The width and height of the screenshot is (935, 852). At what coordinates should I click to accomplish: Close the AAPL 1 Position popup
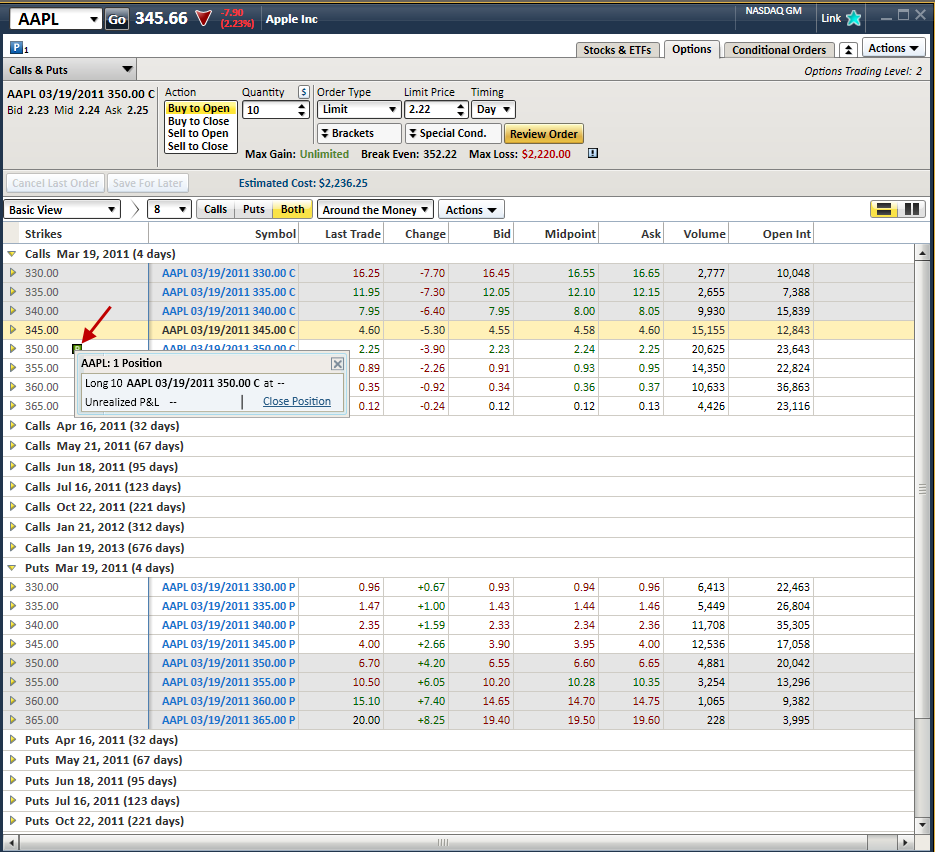[x=337, y=364]
